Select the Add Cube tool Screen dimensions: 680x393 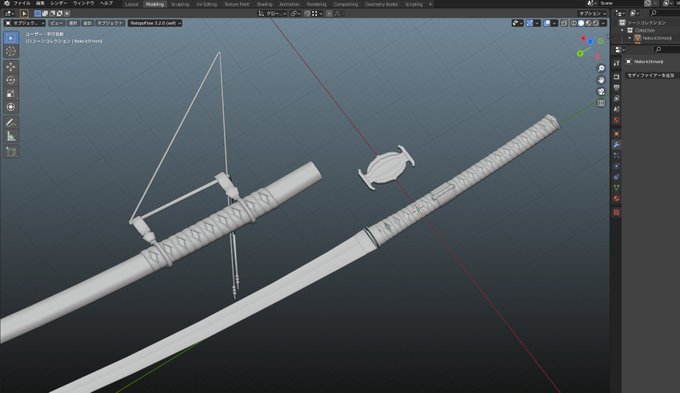click(11, 151)
